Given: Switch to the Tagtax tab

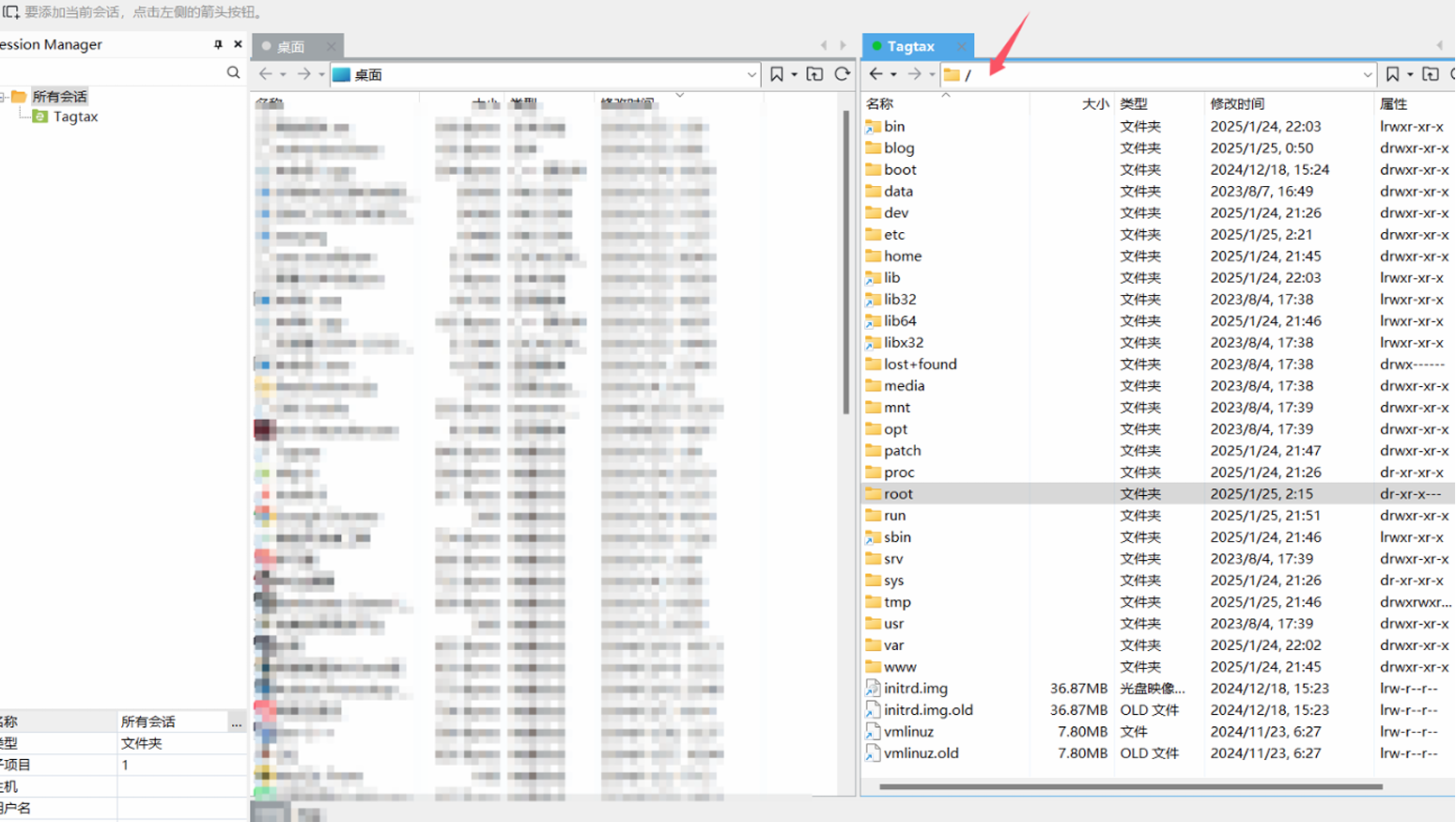Looking at the screenshot, I should coord(910,46).
